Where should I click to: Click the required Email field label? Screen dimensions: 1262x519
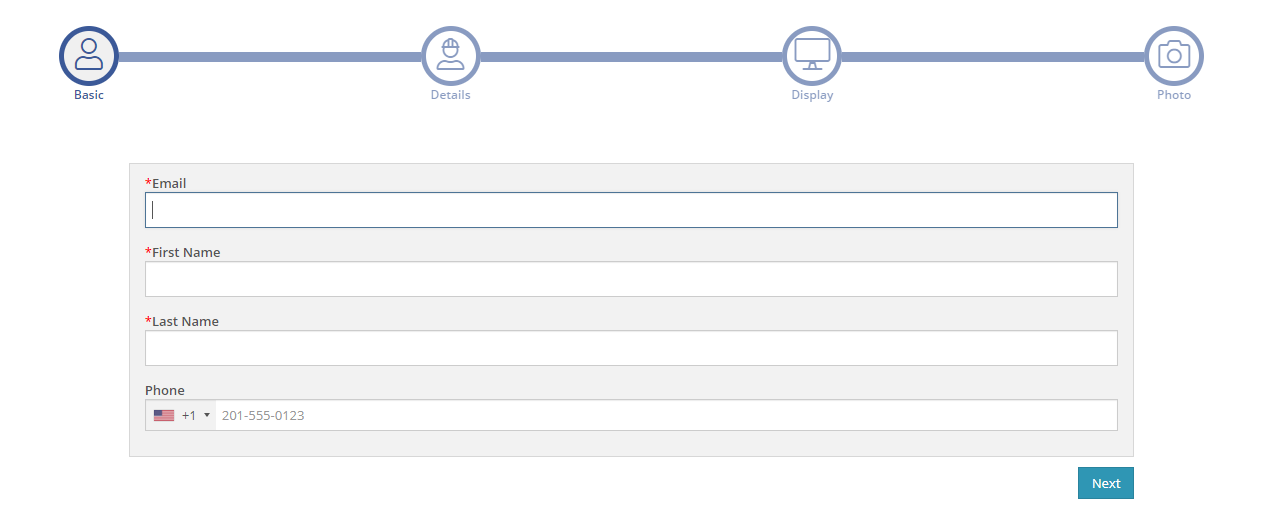tap(166, 183)
